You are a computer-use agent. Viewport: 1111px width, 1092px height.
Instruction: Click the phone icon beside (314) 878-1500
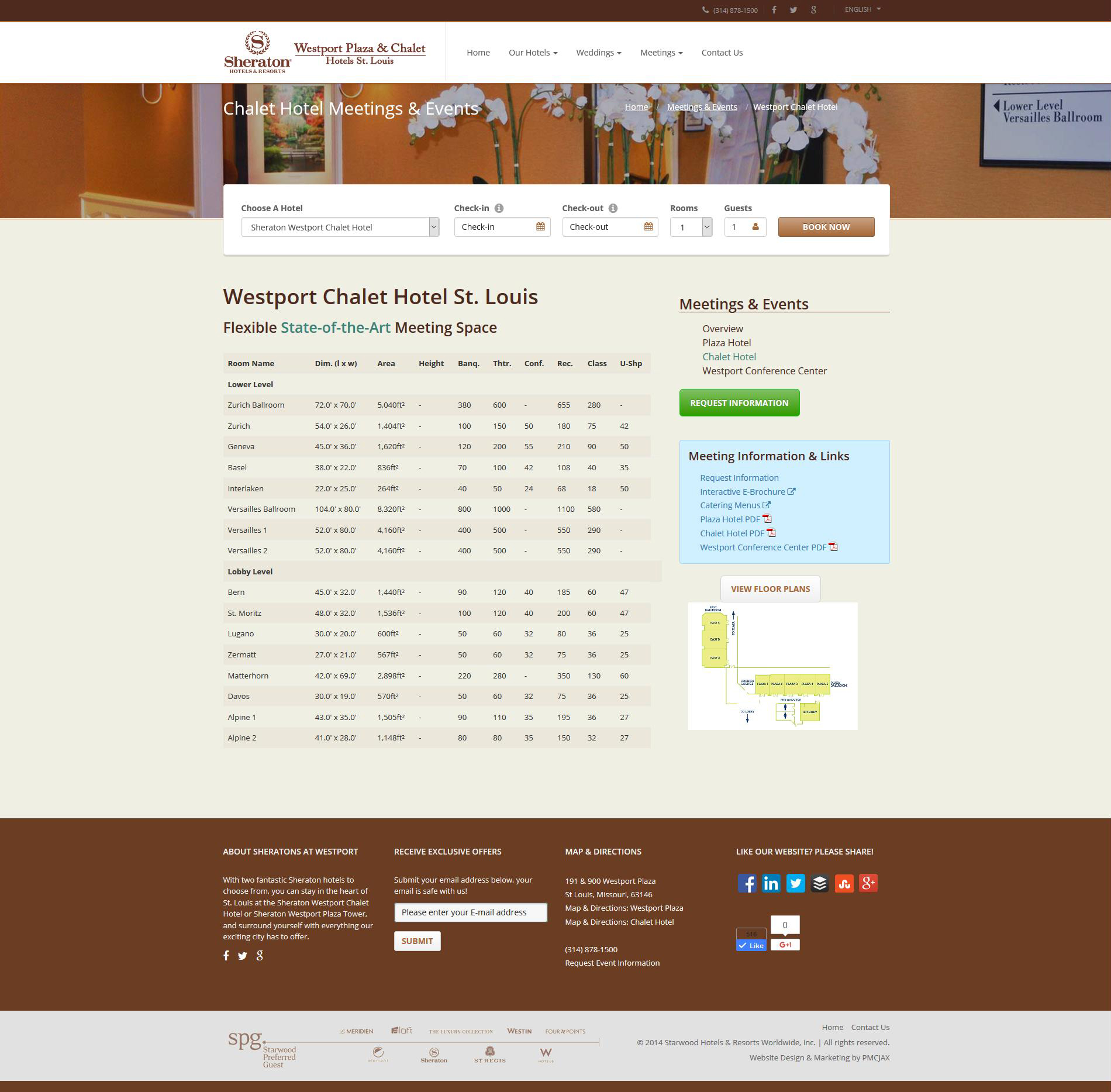[706, 10]
